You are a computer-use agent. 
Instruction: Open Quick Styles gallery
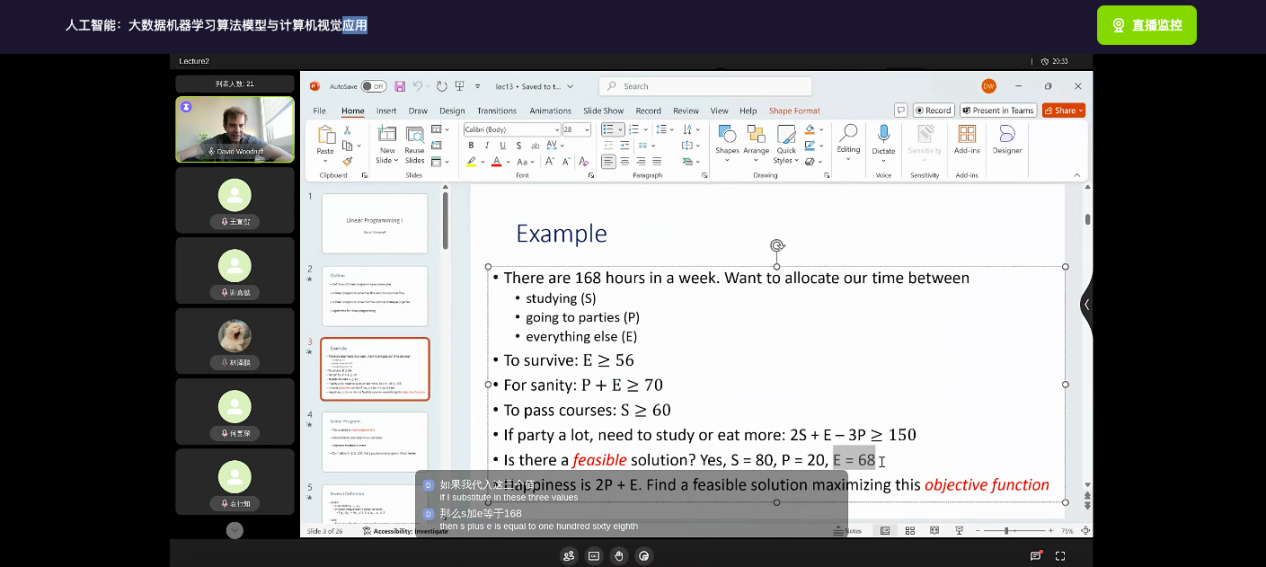click(x=786, y=144)
